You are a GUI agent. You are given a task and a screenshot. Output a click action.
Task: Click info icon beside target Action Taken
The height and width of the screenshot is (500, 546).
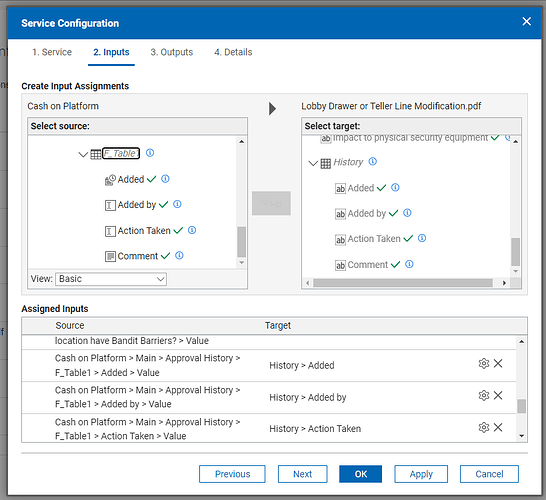422,238
